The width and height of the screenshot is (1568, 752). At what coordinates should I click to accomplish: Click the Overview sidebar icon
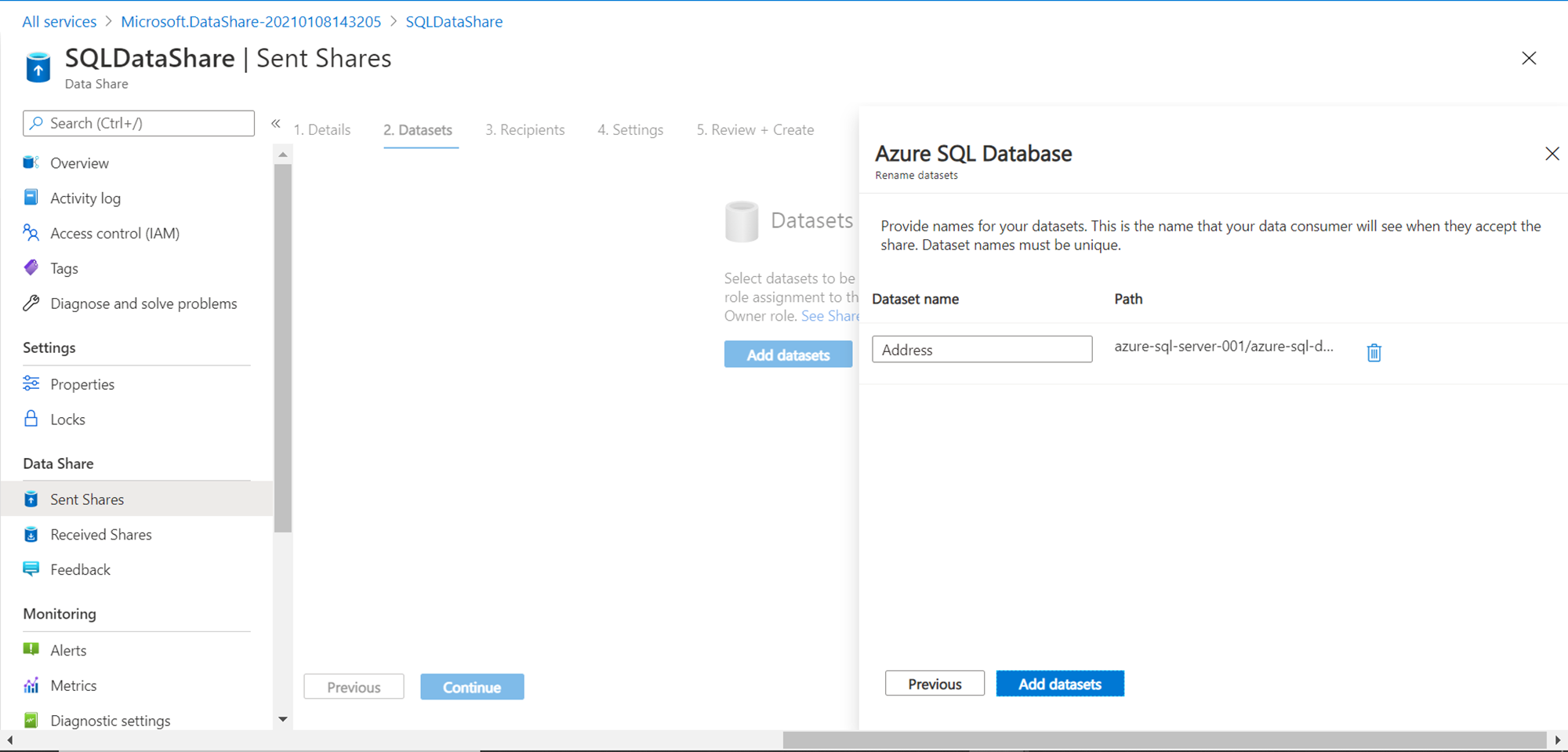pyautogui.click(x=31, y=163)
